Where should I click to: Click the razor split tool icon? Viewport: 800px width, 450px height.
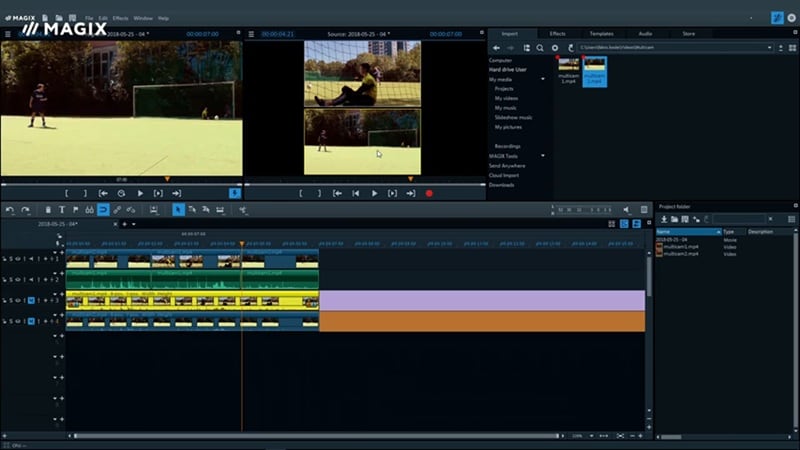tap(243, 210)
